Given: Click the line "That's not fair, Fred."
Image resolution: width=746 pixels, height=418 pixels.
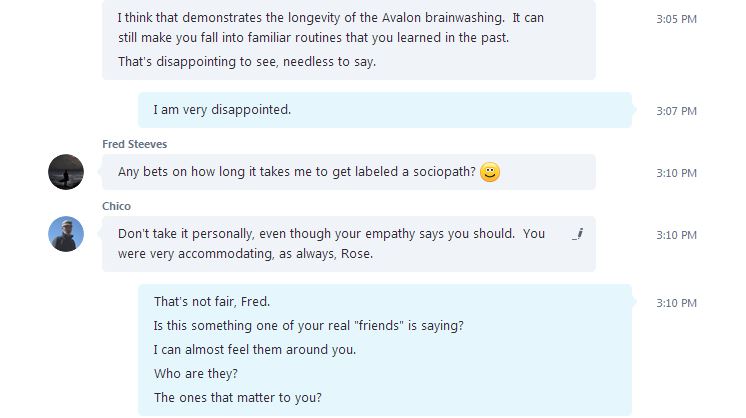Looking at the screenshot, I should tap(212, 302).
